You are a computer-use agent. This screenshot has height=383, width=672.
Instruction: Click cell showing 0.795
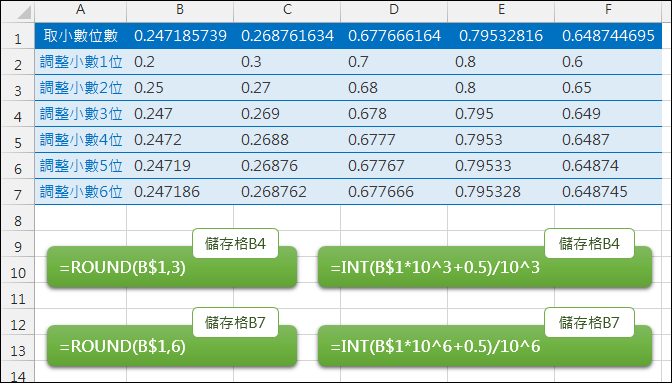click(x=501, y=114)
